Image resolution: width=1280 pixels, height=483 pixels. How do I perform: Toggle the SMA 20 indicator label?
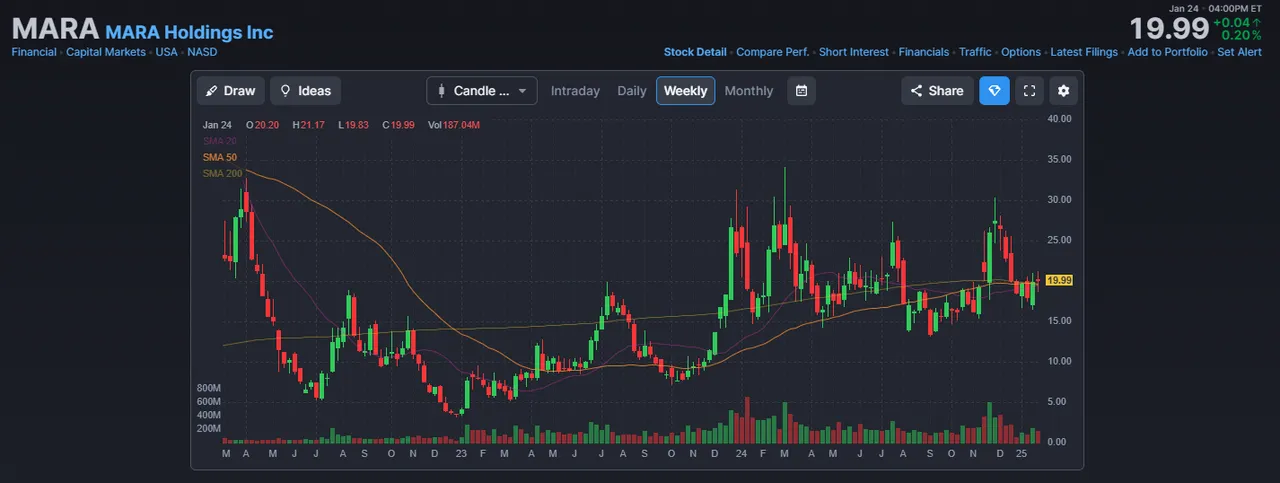[219, 141]
